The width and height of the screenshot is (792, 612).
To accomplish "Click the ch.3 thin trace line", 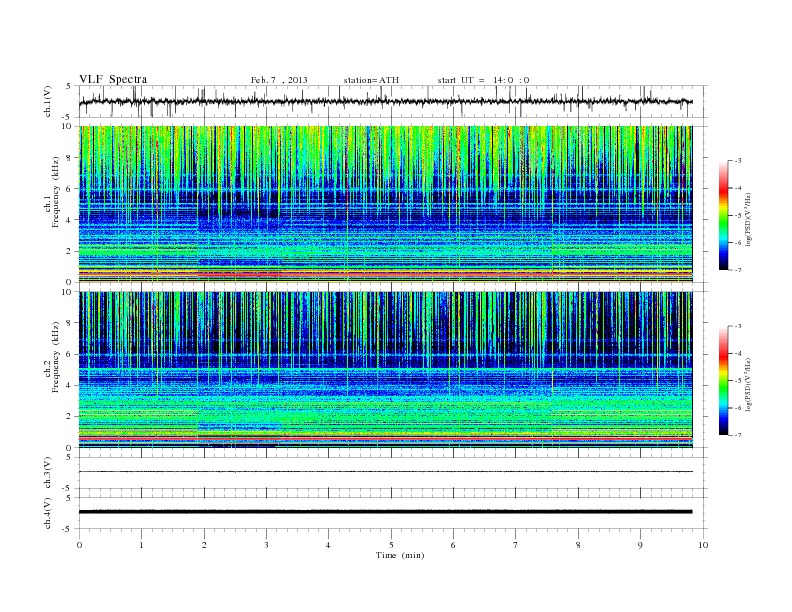I will coord(385,472).
